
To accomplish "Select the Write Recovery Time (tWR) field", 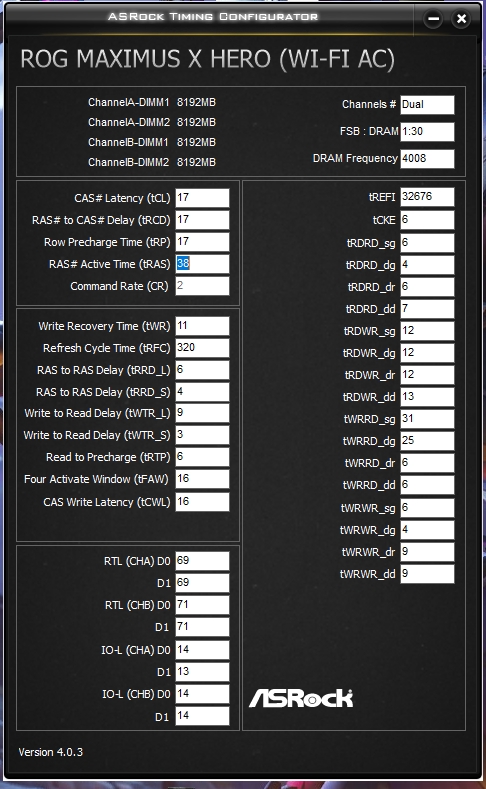I will [x=202, y=326].
